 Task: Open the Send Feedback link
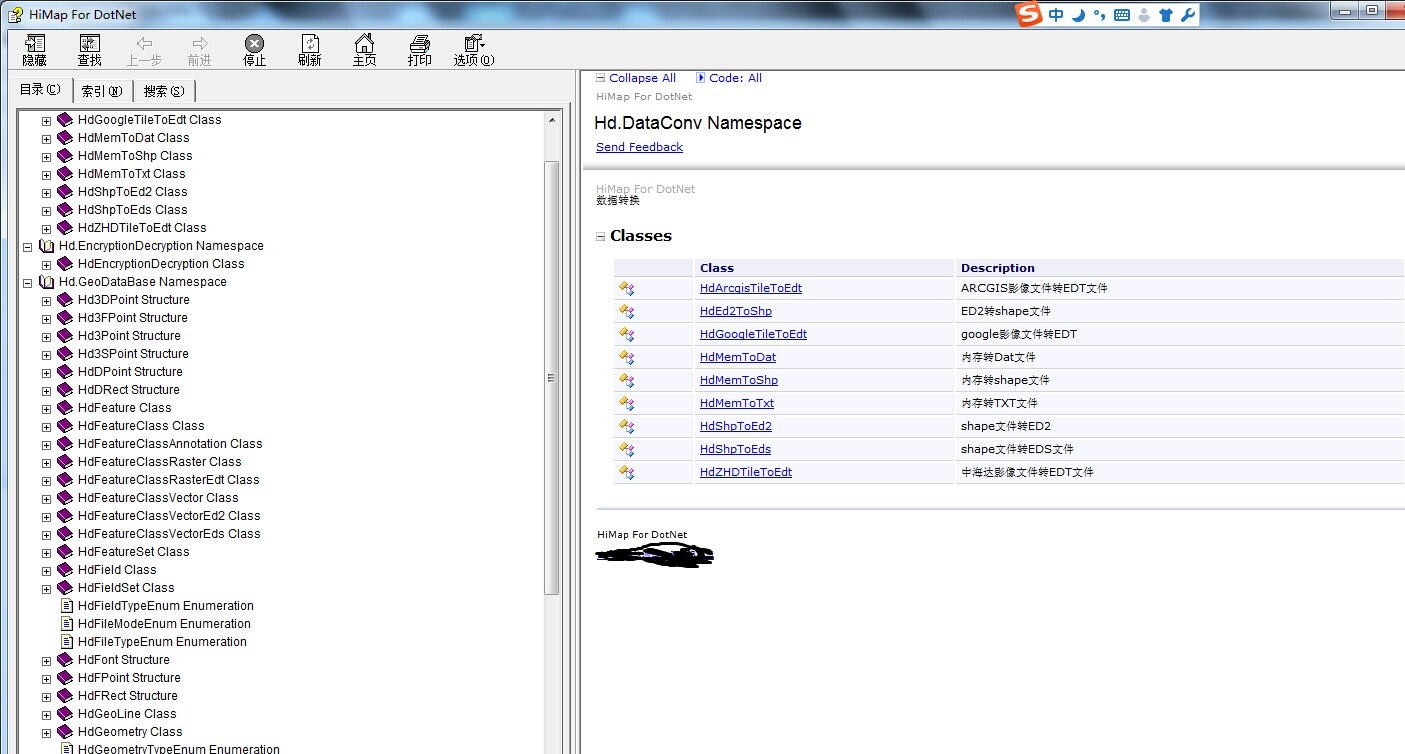(639, 147)
